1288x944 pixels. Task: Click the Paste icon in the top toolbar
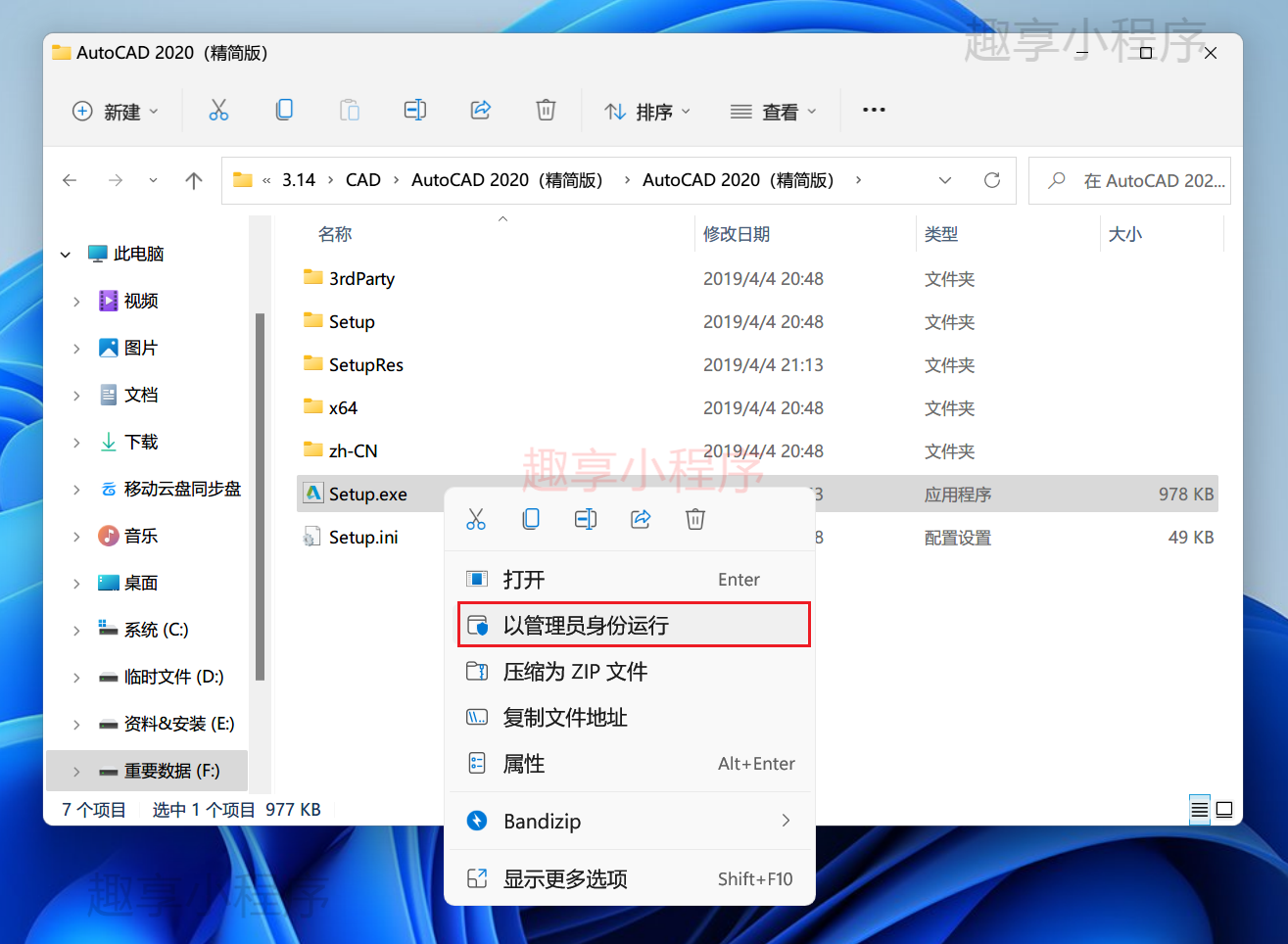tap(350, 111)
